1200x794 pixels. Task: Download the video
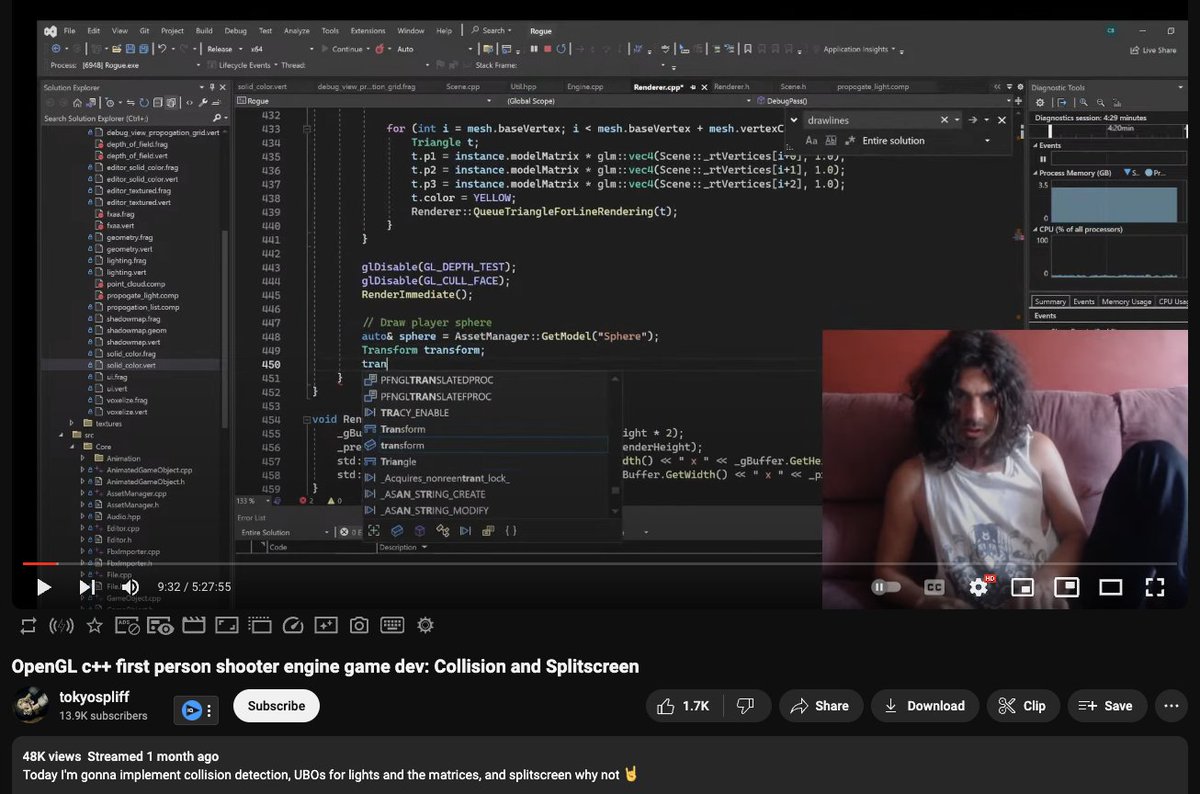click(x=925, y=706)
